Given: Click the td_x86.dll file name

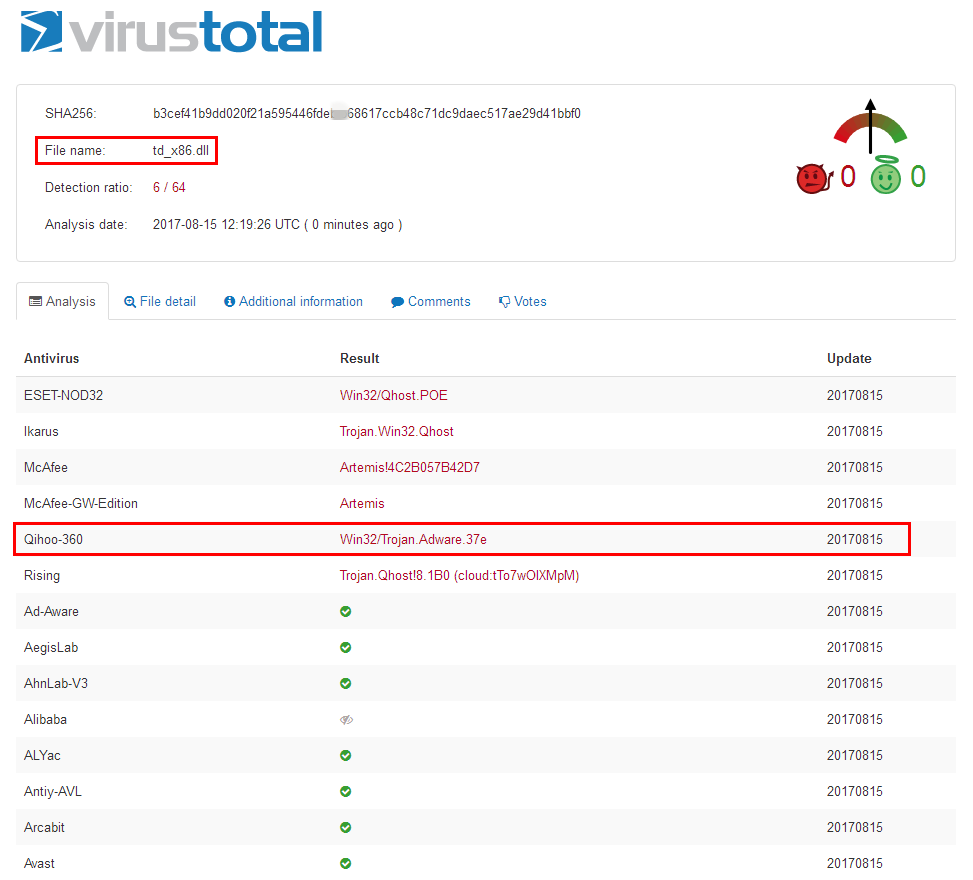Looking at the screenshot, I should [x=181, y=150].
